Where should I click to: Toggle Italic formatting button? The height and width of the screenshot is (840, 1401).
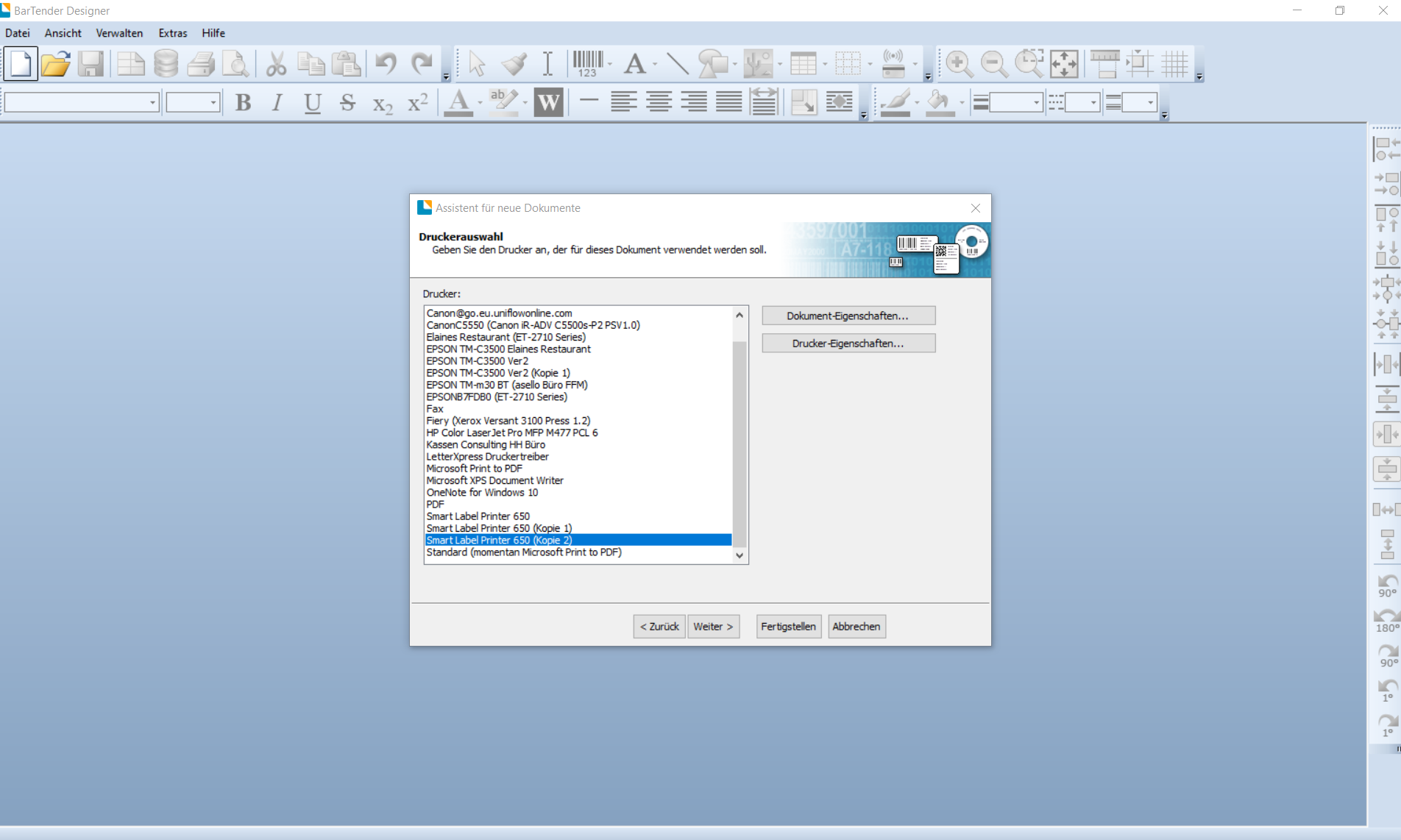coord(277,102)
